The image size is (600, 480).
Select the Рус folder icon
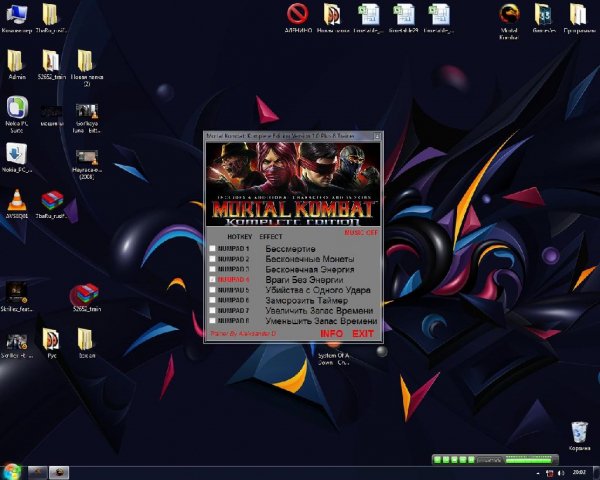tap(51, 343)
